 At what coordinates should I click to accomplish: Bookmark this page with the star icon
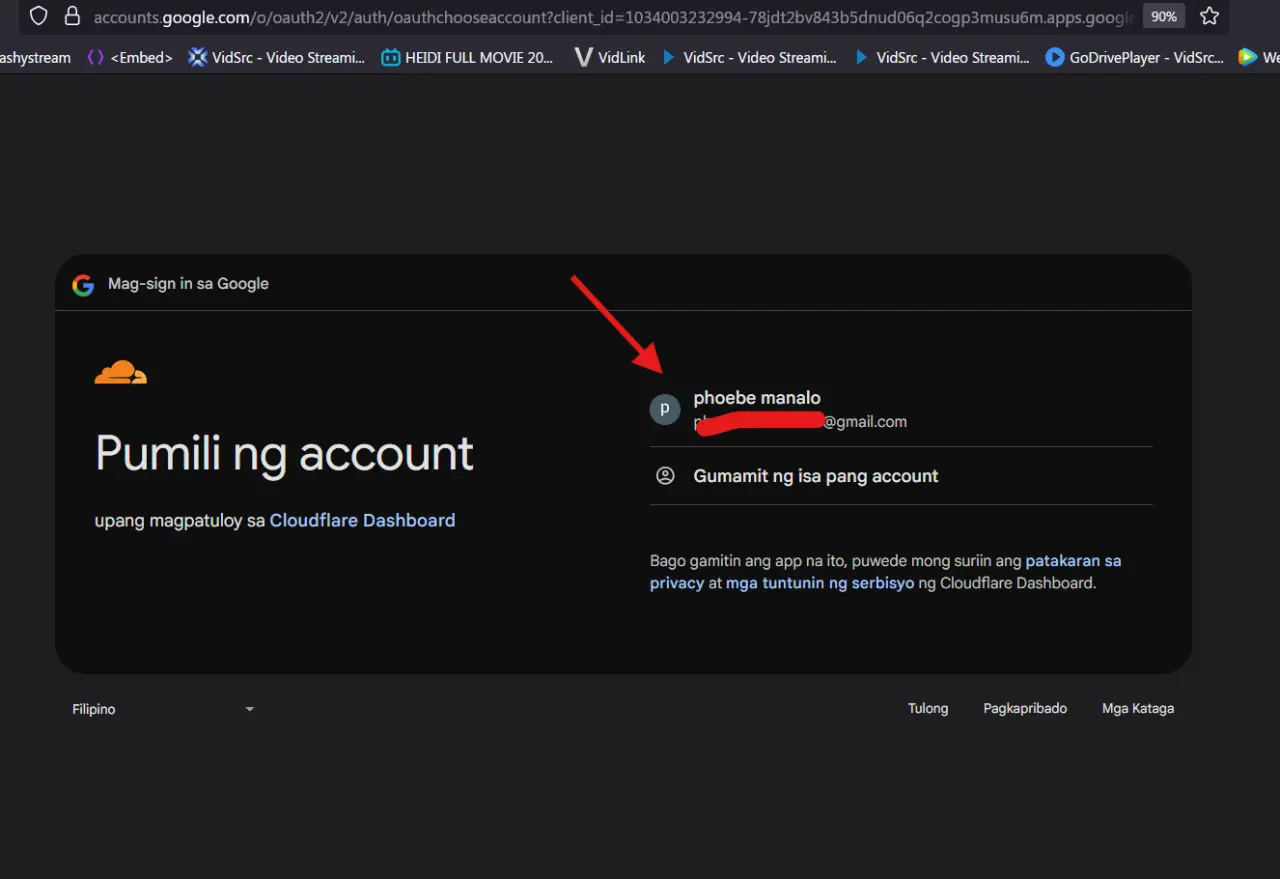coord(1209,16)
